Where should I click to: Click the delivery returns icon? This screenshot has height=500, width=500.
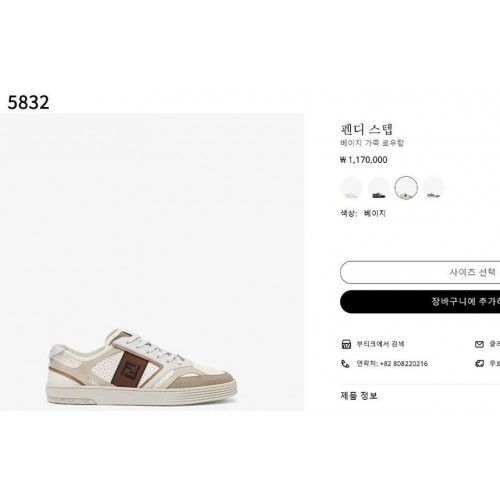point(479,364)
